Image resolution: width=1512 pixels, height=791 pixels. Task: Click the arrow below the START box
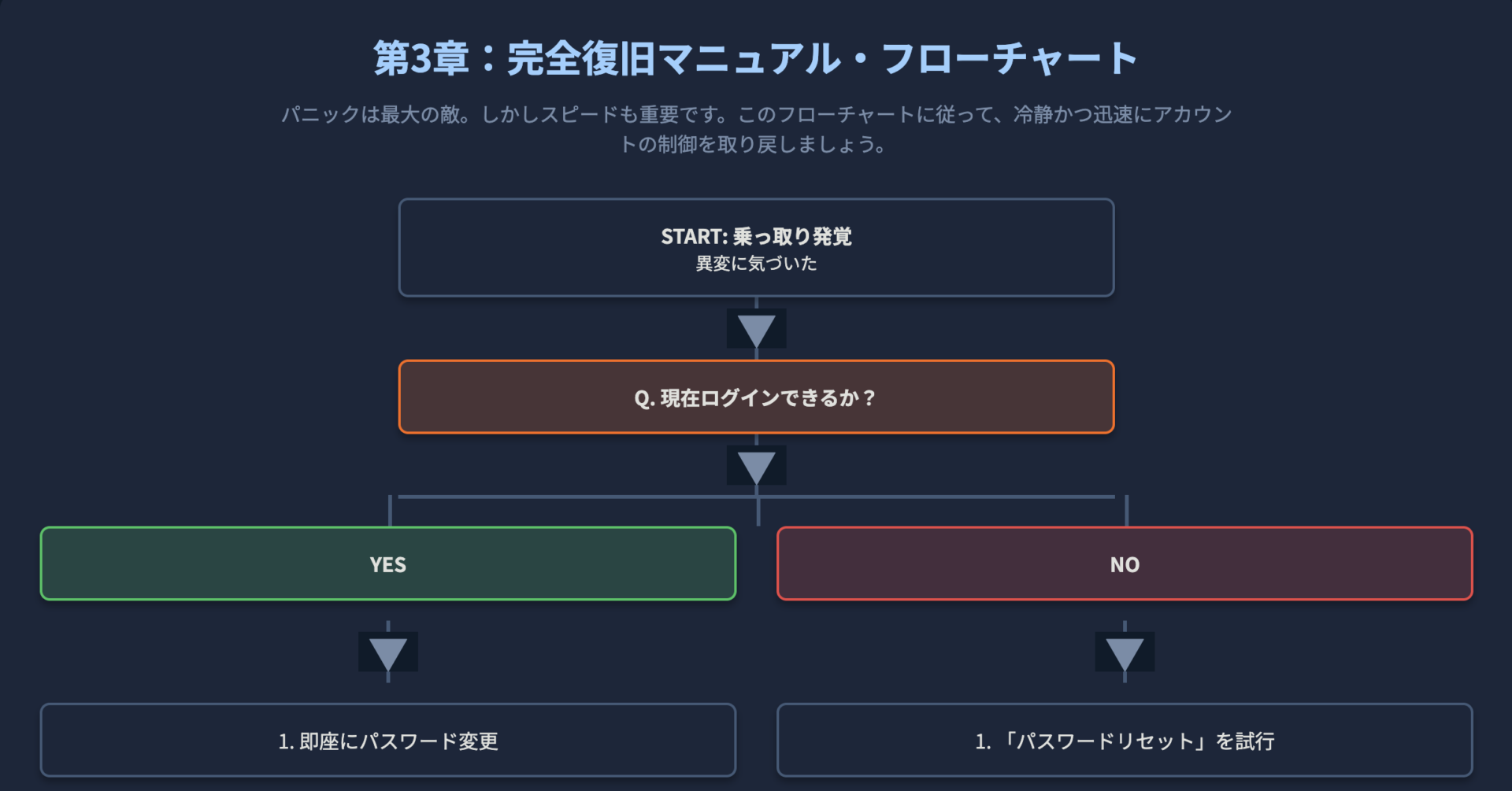point(756,329)
